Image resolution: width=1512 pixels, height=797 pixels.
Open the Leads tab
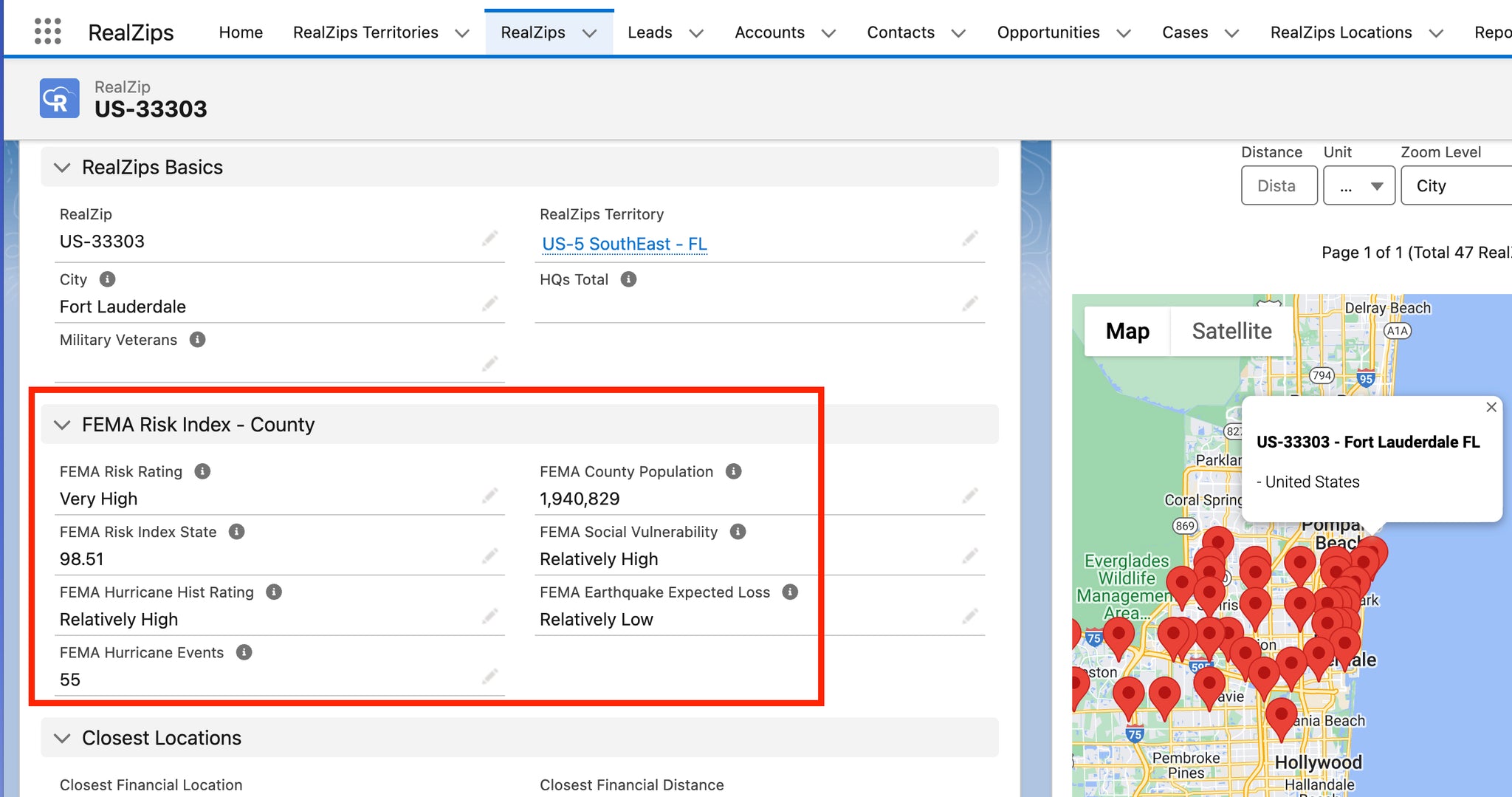(650, 33)
